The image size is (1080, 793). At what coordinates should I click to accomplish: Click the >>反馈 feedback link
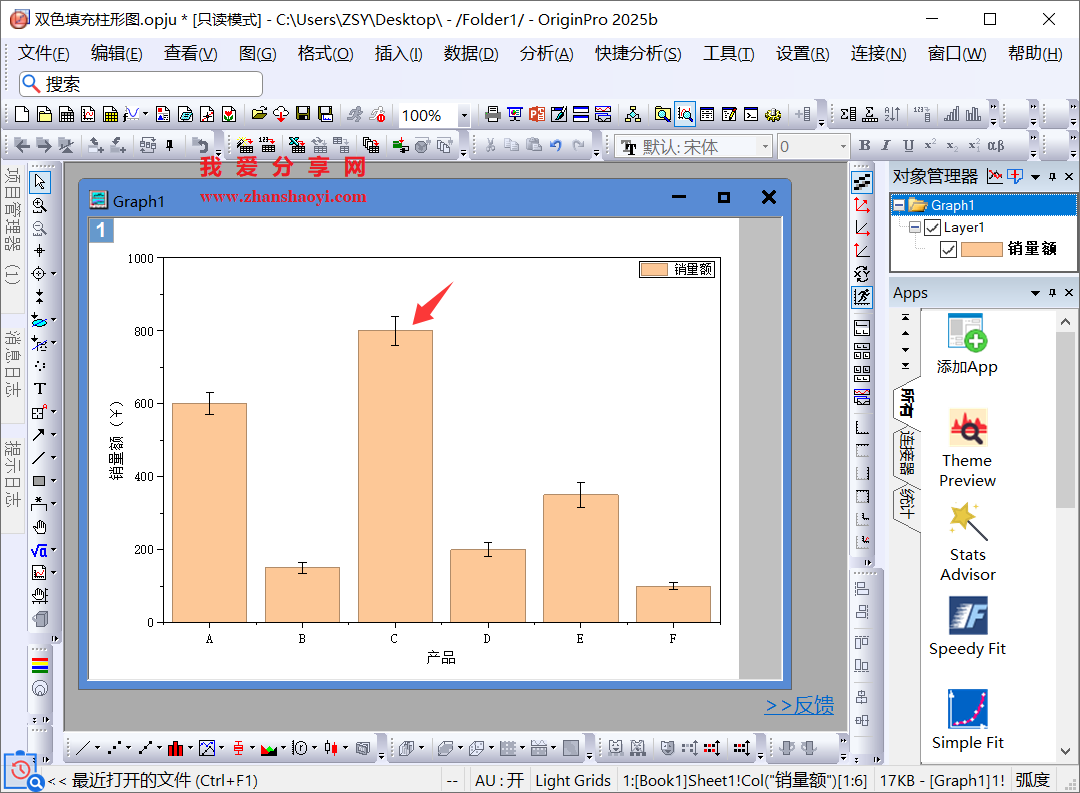(x=799, y=706)
